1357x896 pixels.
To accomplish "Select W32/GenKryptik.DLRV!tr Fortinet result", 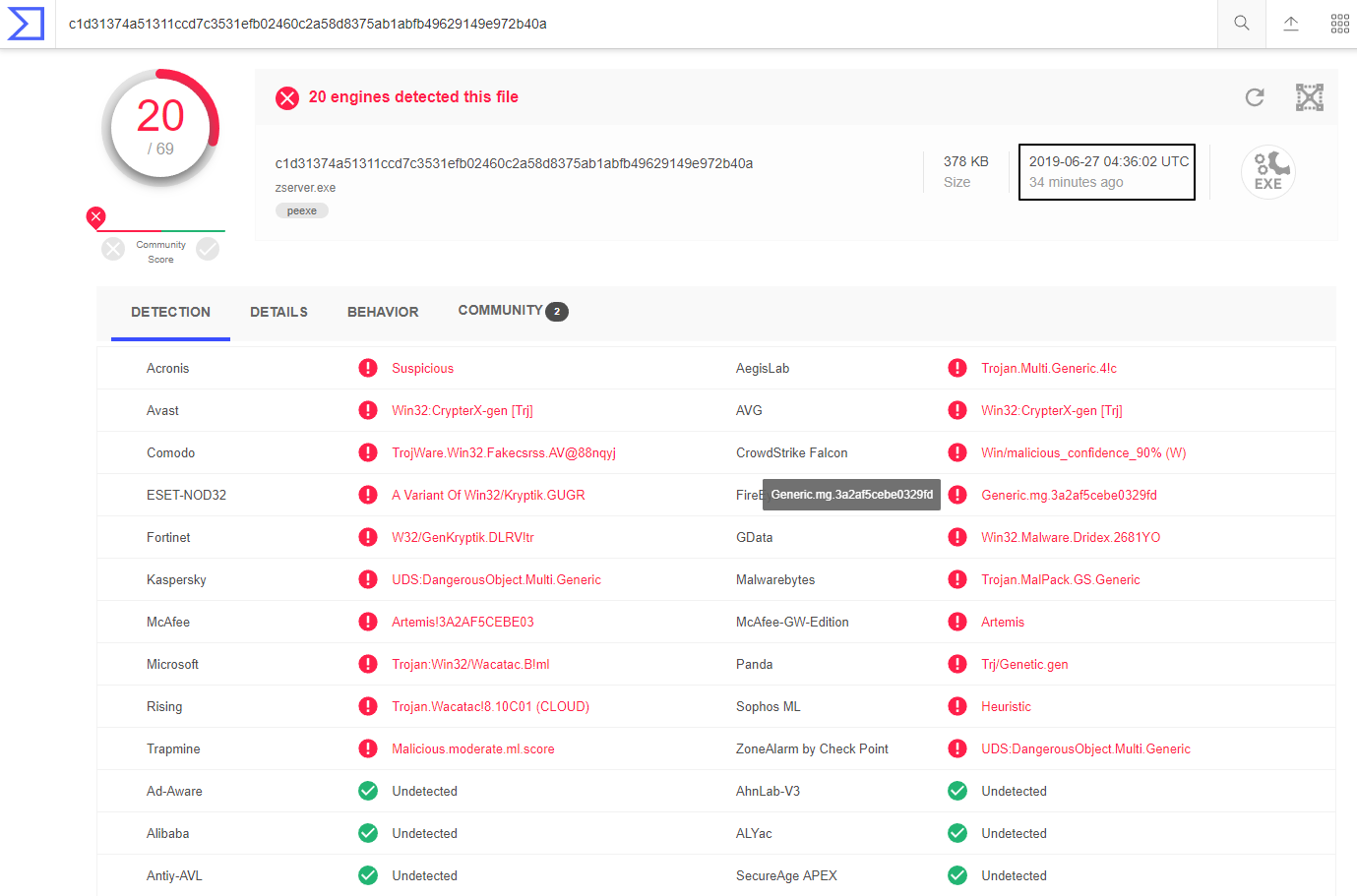I will 463,537.
